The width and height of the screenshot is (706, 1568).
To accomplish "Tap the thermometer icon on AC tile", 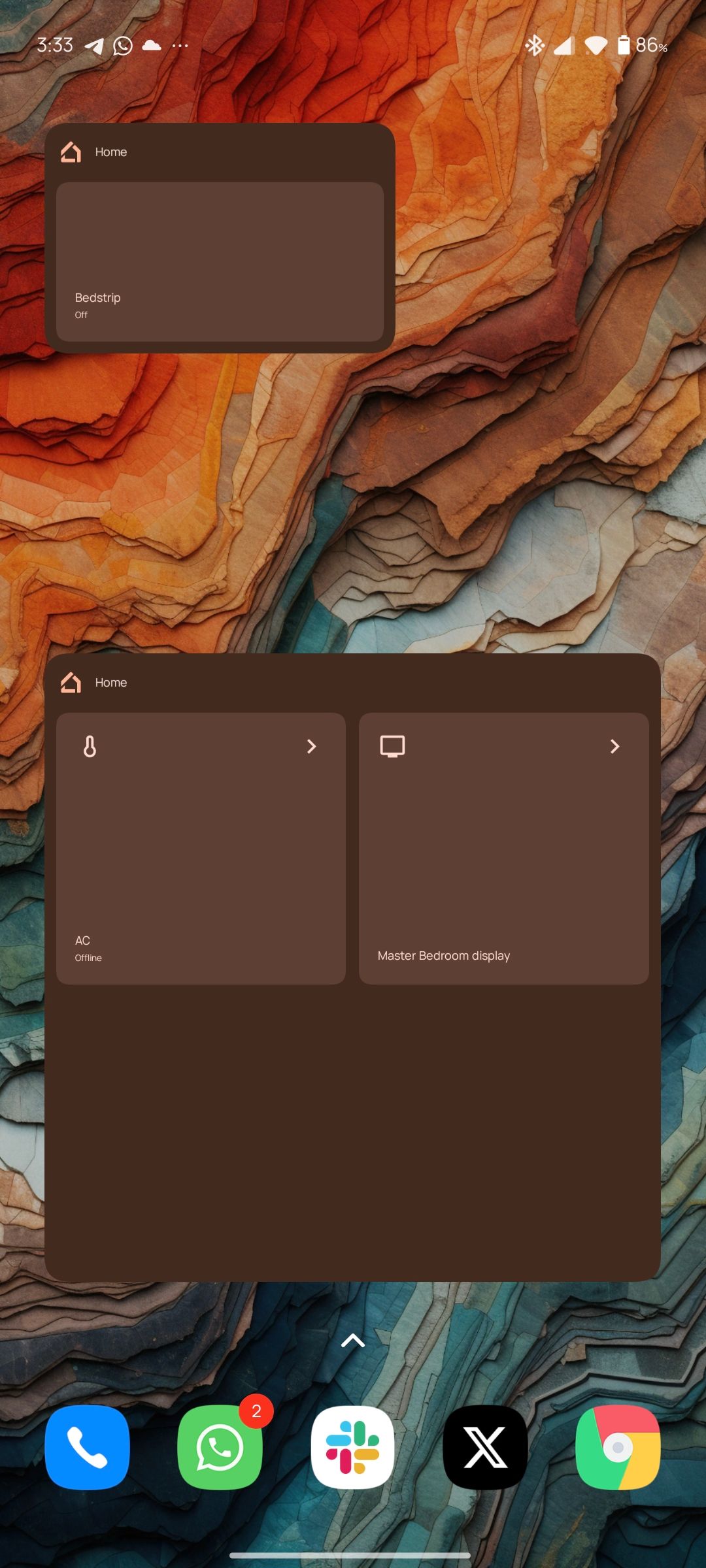I will pyautogui.click(x=90, y=746).
